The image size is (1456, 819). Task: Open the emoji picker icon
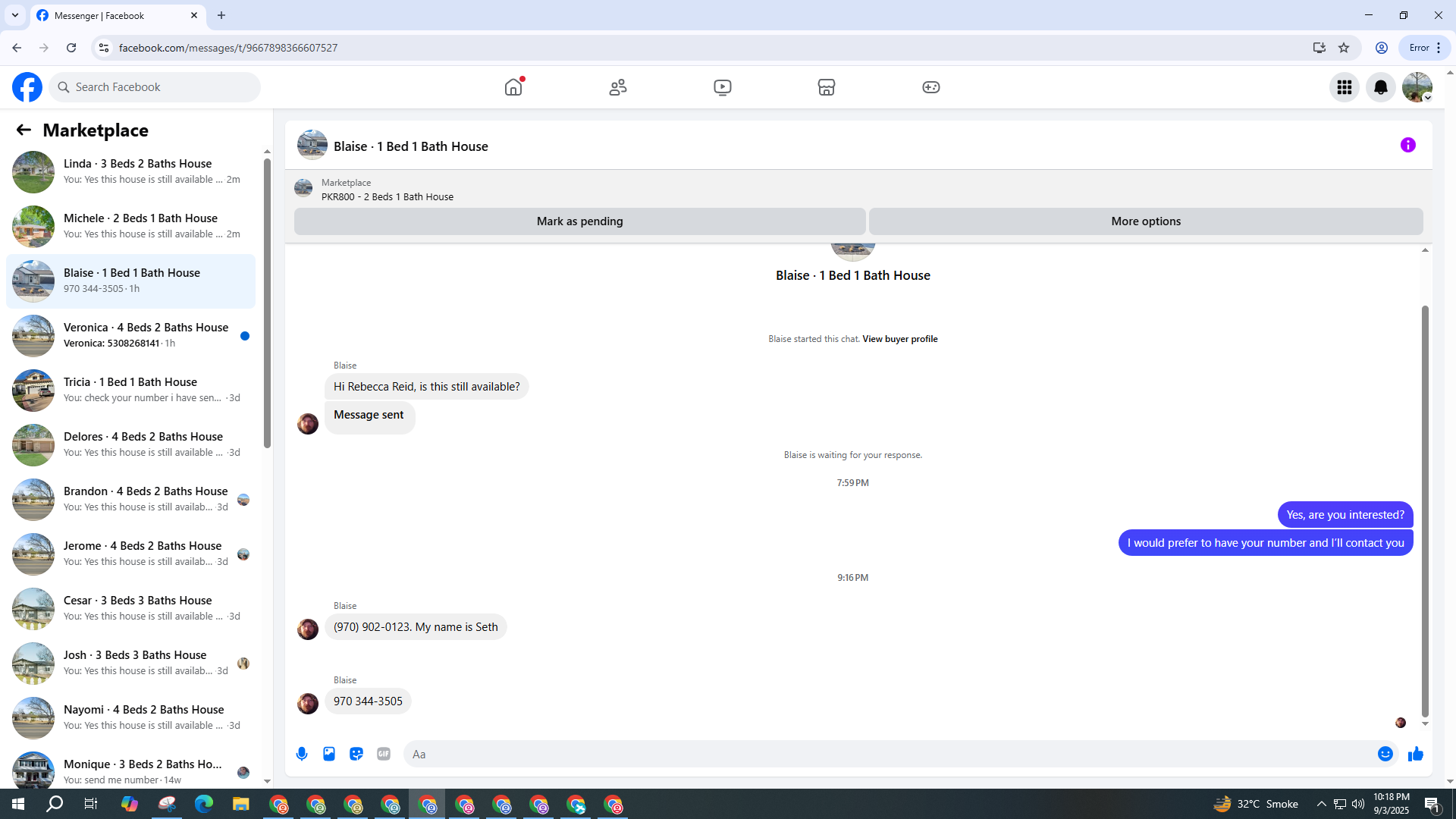pos(1385,754)
